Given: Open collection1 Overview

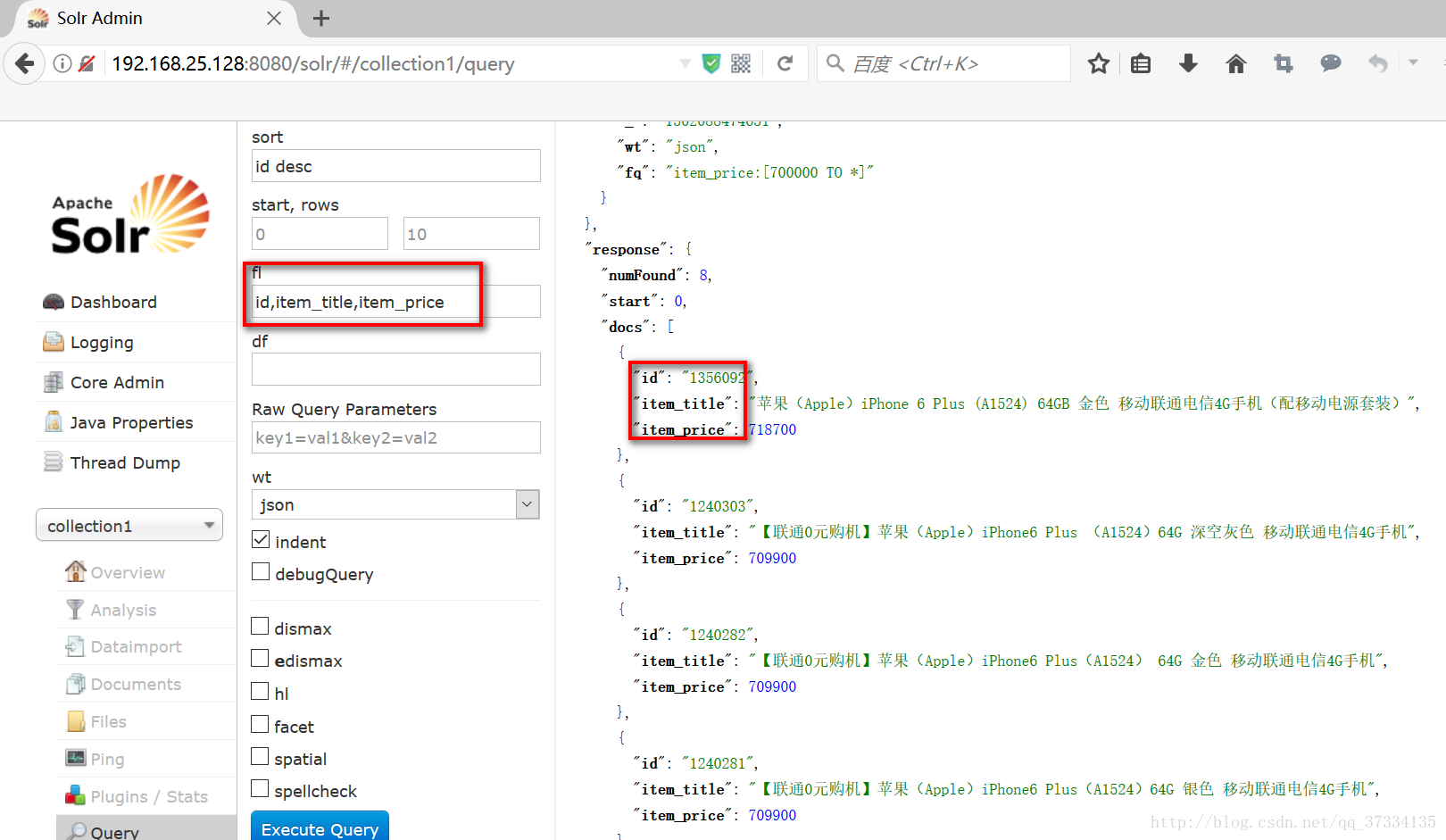Looking at the screenshot, I should coord(128,572).
